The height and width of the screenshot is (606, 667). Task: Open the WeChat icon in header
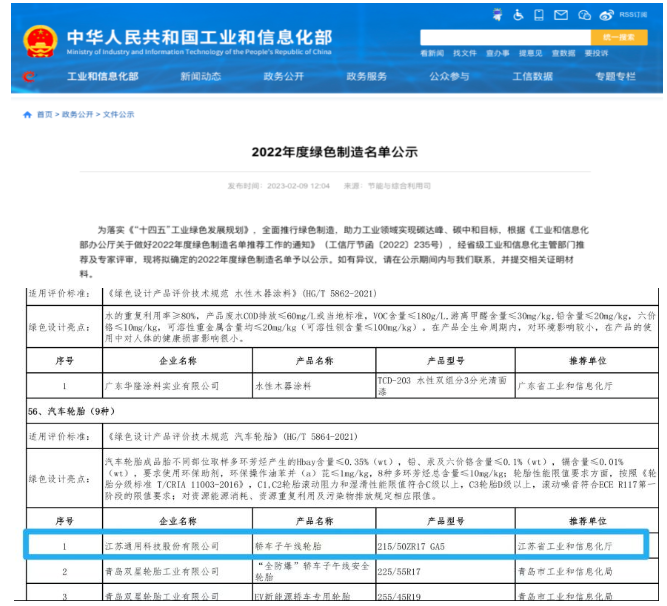click(x=584, y=15)
